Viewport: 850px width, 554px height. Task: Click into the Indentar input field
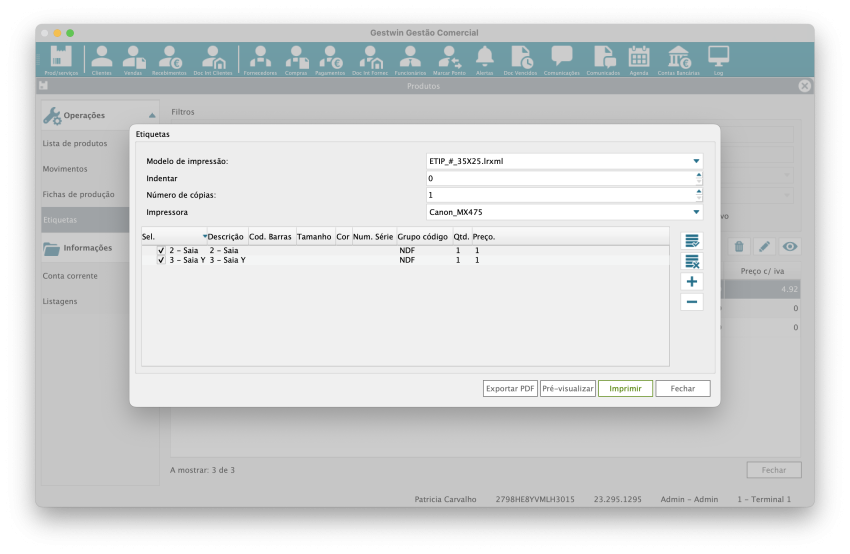pyautogui.click(x=560, y=178)
